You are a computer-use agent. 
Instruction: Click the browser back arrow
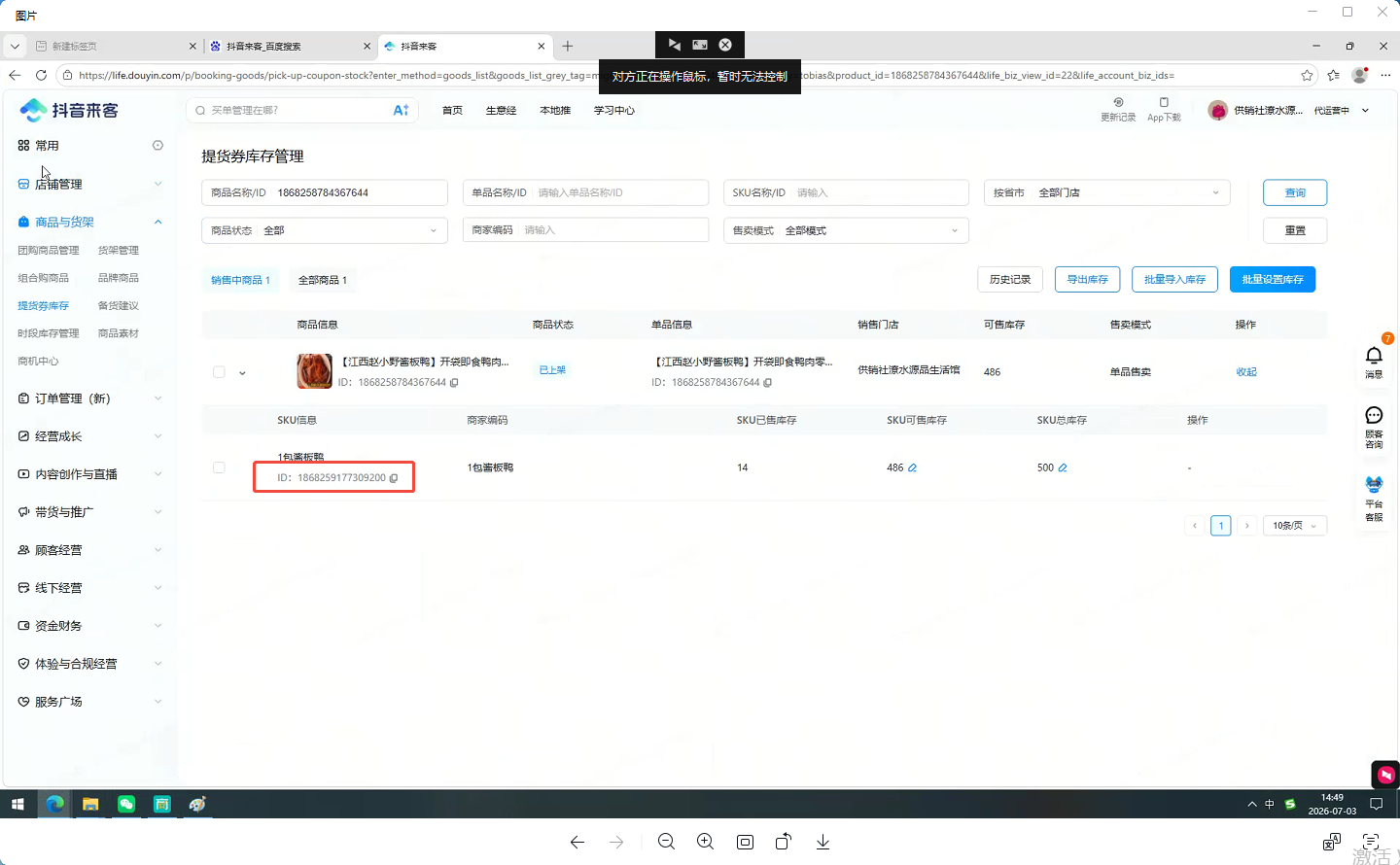point(15,75)
